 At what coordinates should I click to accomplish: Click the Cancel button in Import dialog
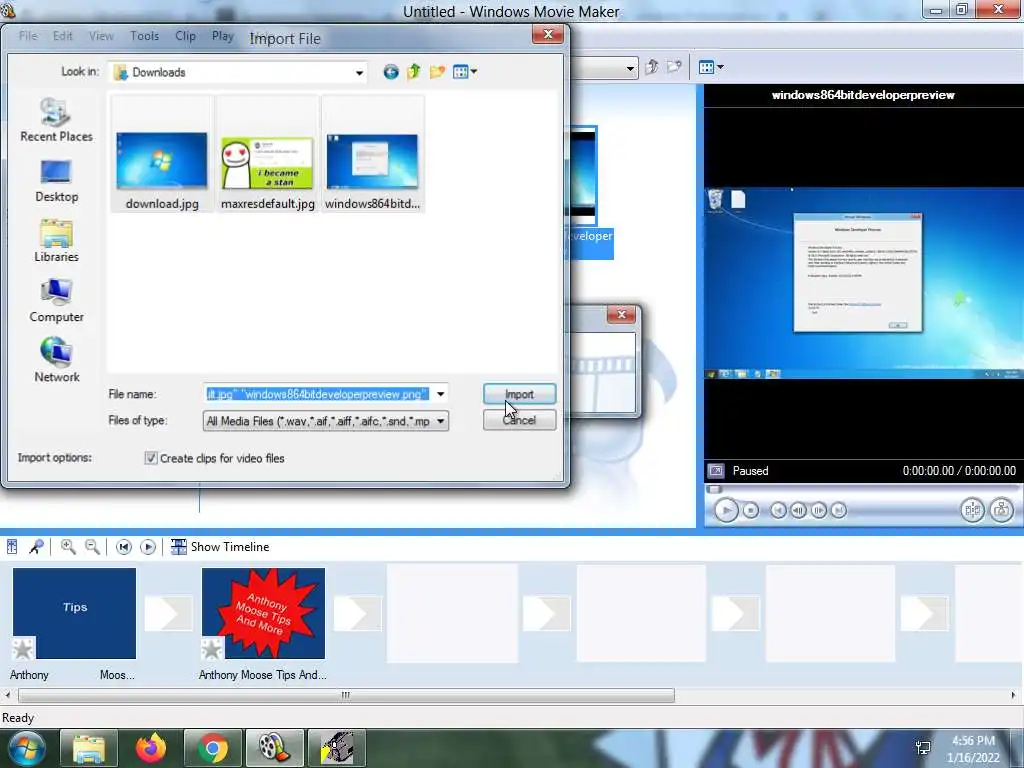[x=519, y=420]
